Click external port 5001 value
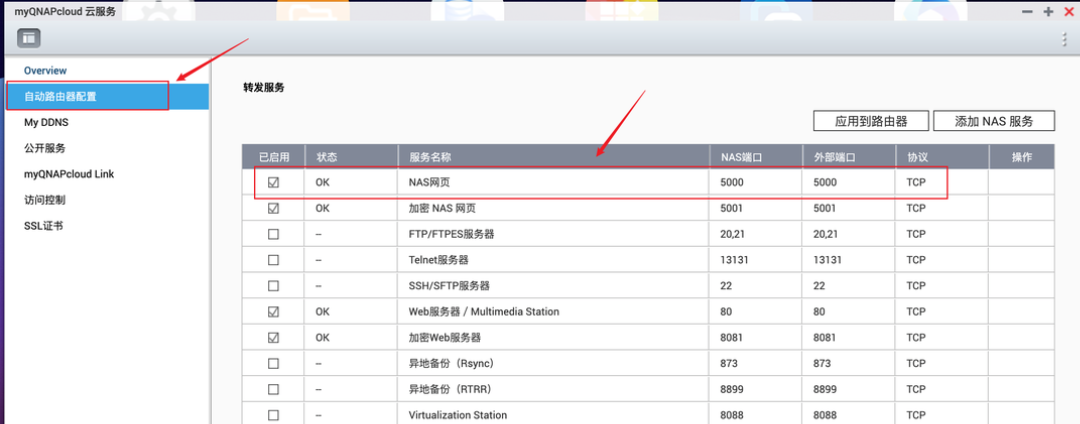Screen dimensions: 1080x424 coord(824,208)
